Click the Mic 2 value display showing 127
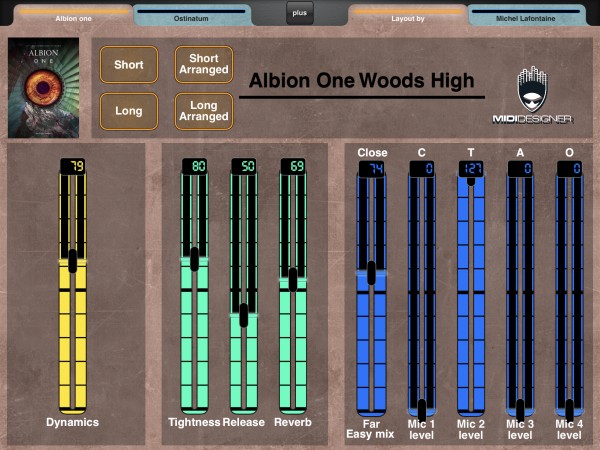600x450 pixels. coord(471,169)
